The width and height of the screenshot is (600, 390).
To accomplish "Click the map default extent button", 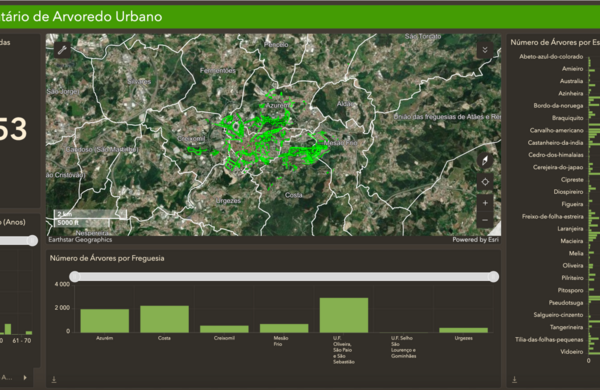I will [485, 182].
